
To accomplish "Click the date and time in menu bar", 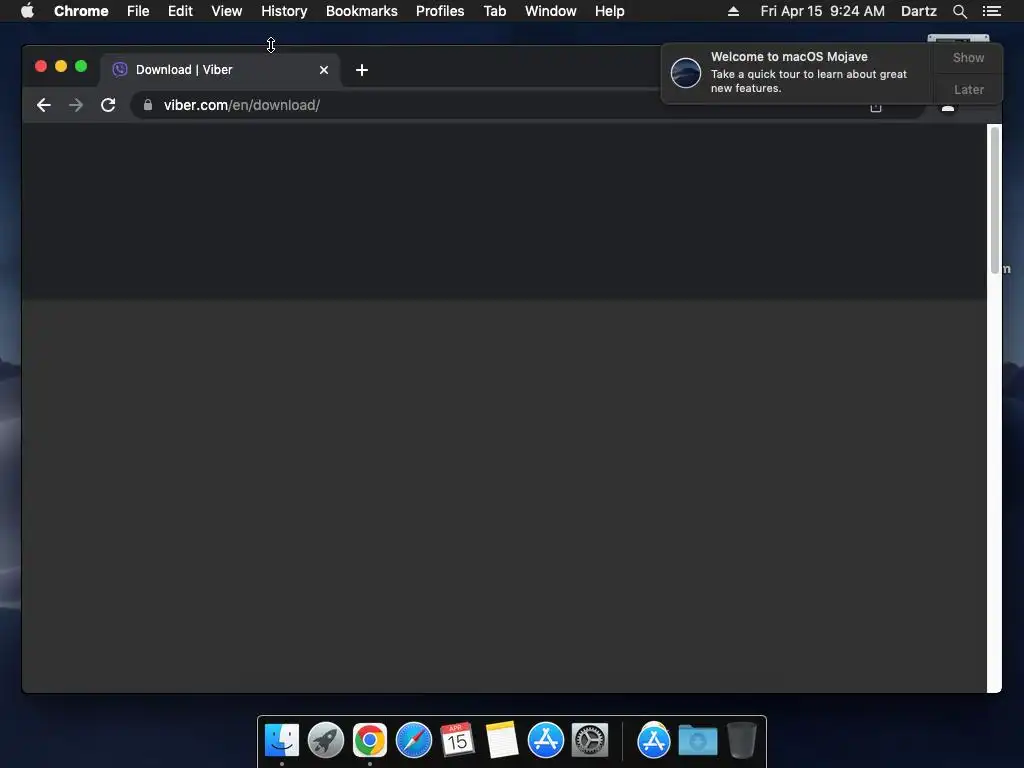I will 822,11.
